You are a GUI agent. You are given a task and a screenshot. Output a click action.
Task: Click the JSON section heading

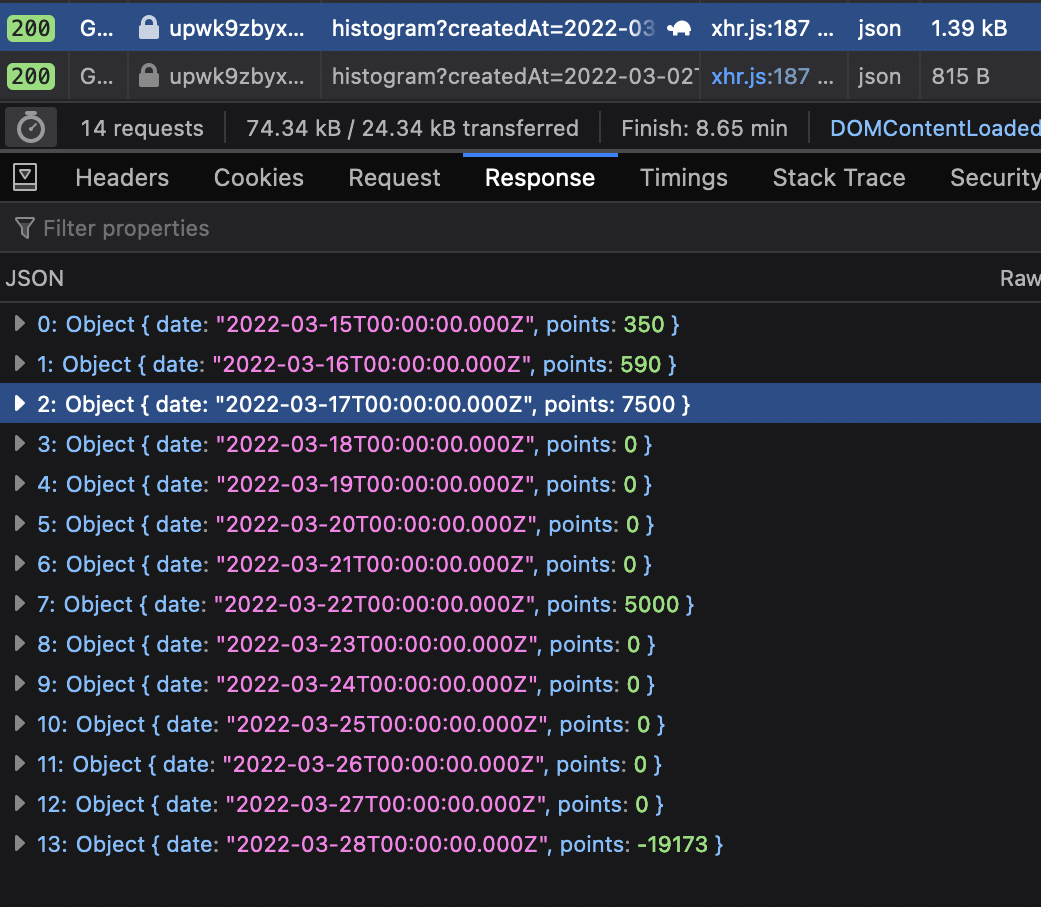point(35,278)
